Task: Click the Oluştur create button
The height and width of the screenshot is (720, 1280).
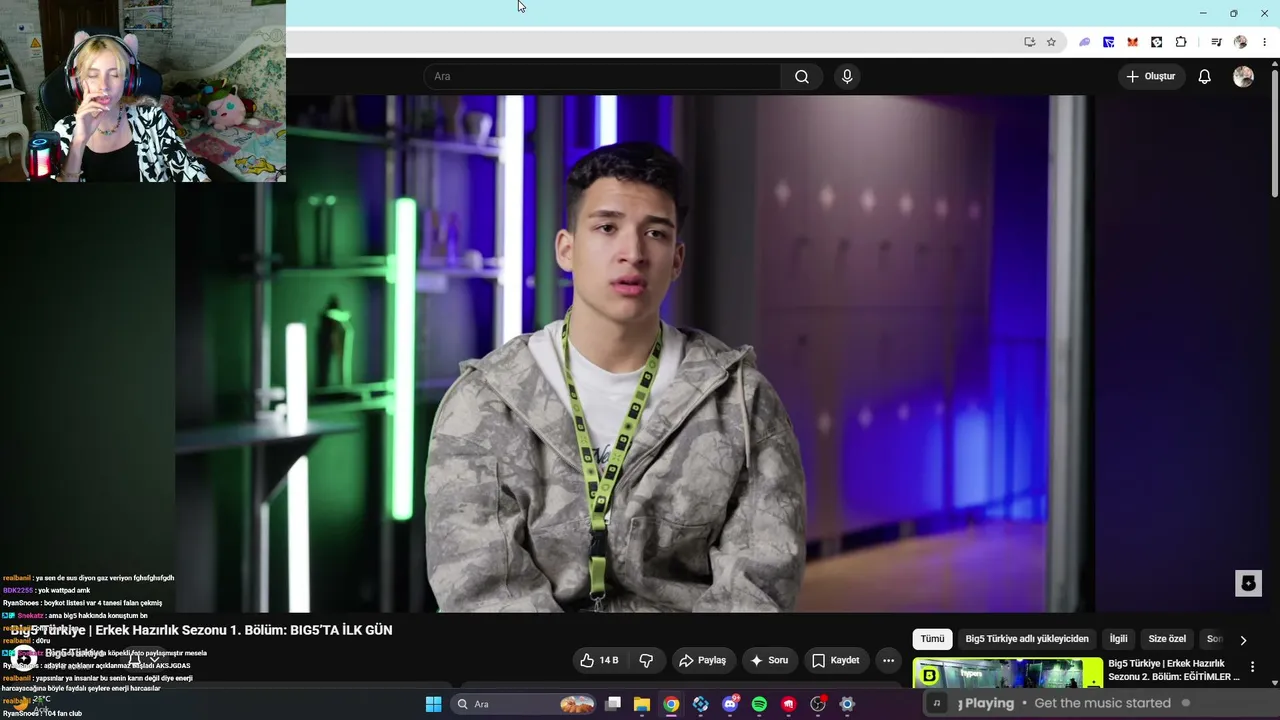Action: coord(1151,77)
